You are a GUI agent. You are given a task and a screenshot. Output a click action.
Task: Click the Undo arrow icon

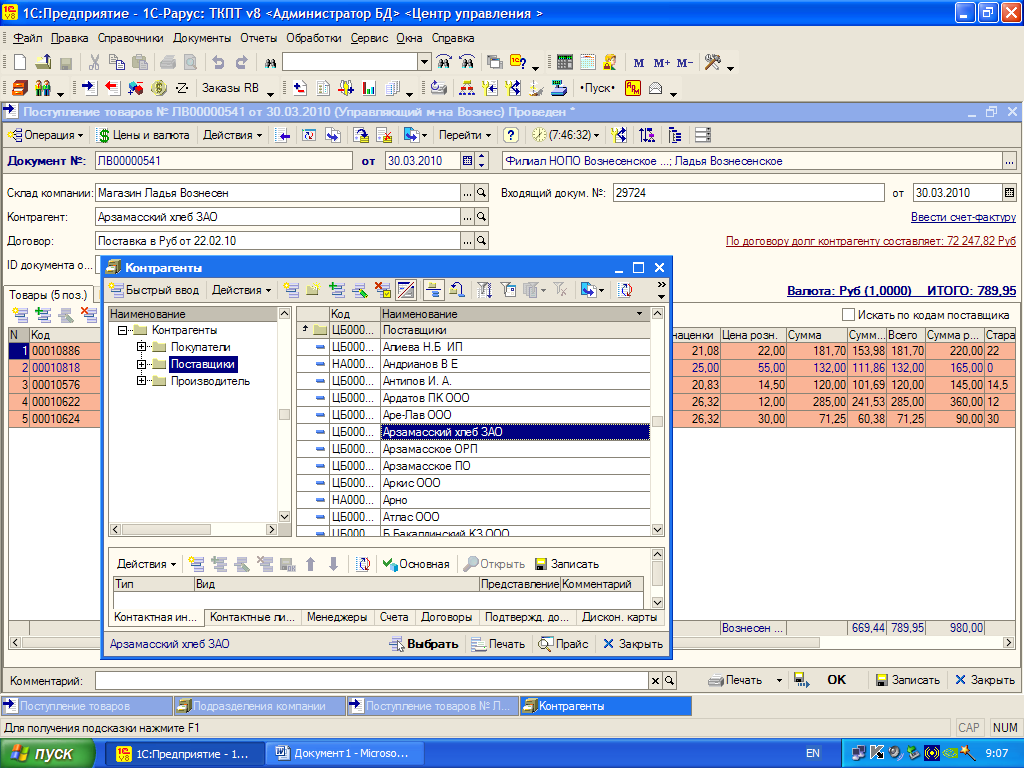point(218,62)
